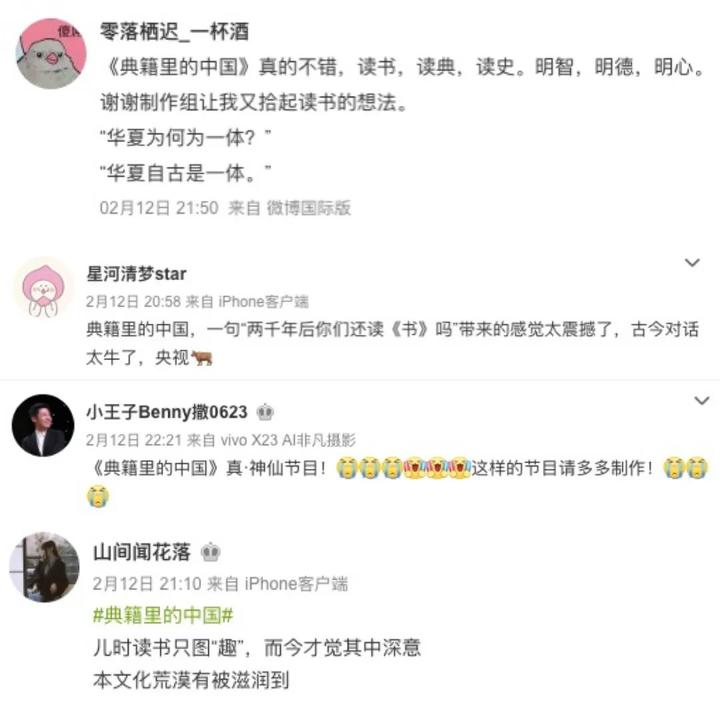The image size is (720, 701).
Task: Click the 微博国际版 source link
Action: pos(309,208)
